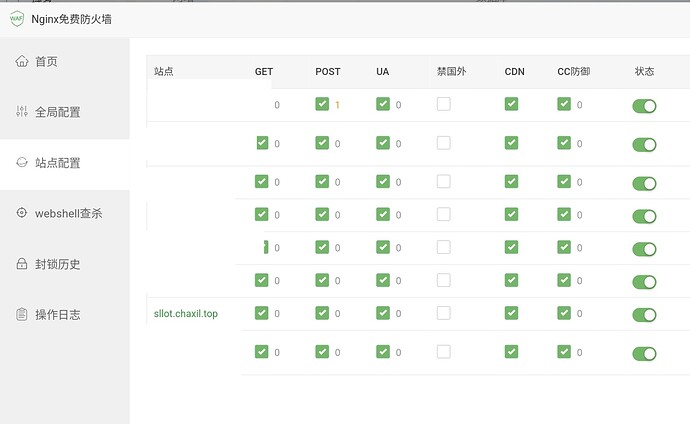
Task: Click the sliders icon for 全局配置
Action: [x=22, y=112]
